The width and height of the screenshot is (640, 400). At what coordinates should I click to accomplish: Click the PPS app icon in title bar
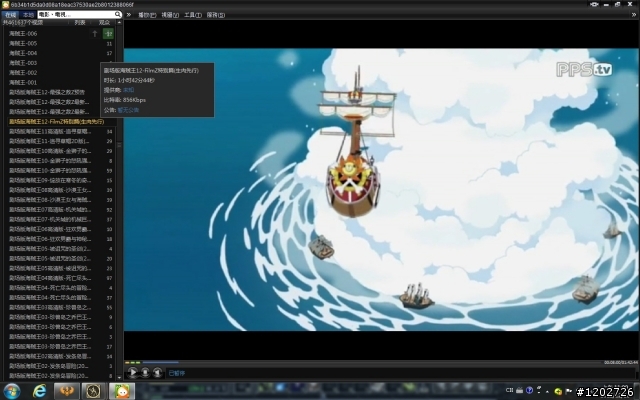[x=5, y=4]
